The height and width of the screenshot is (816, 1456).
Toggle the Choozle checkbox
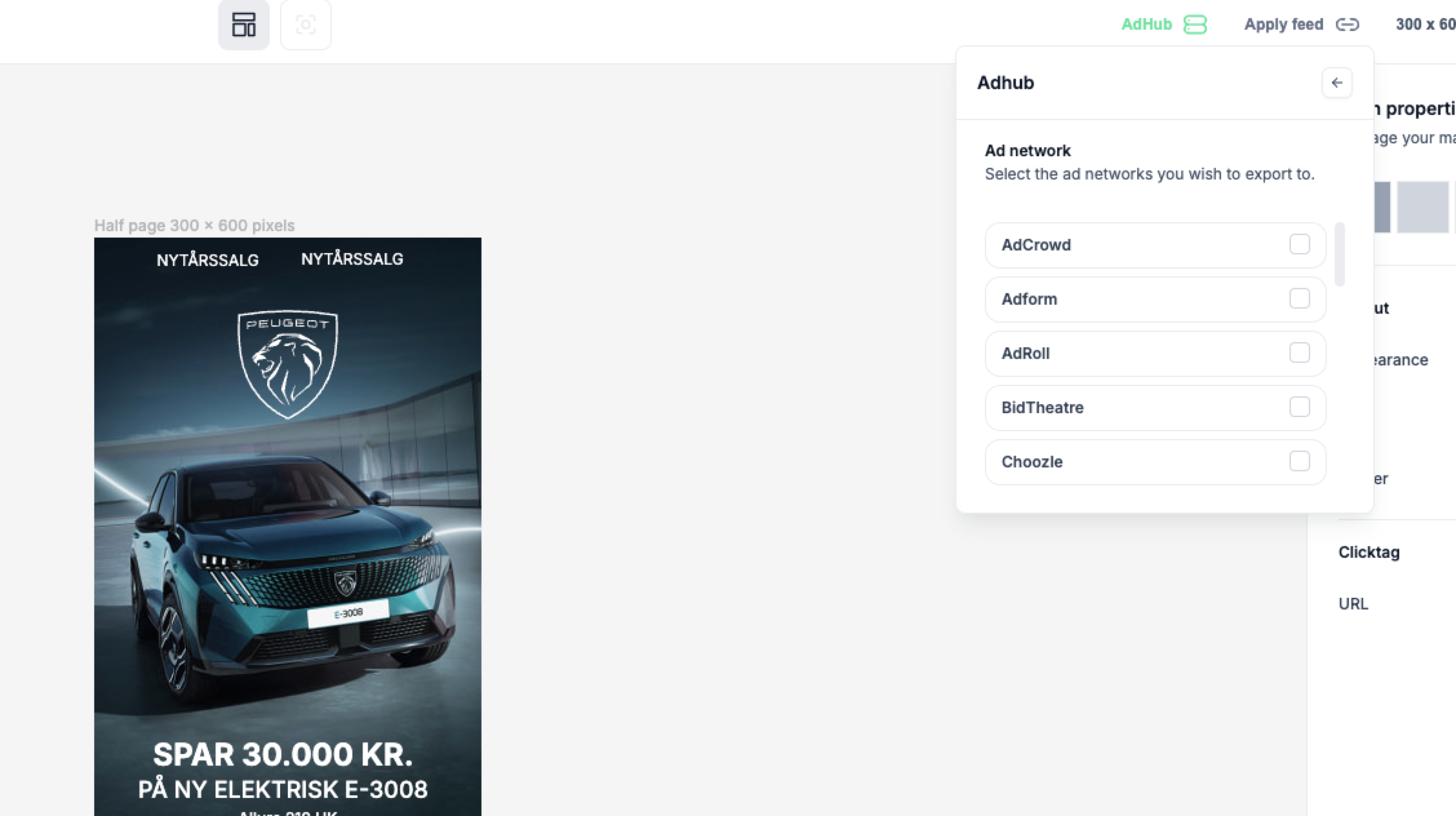click(x=1299, y=462)
